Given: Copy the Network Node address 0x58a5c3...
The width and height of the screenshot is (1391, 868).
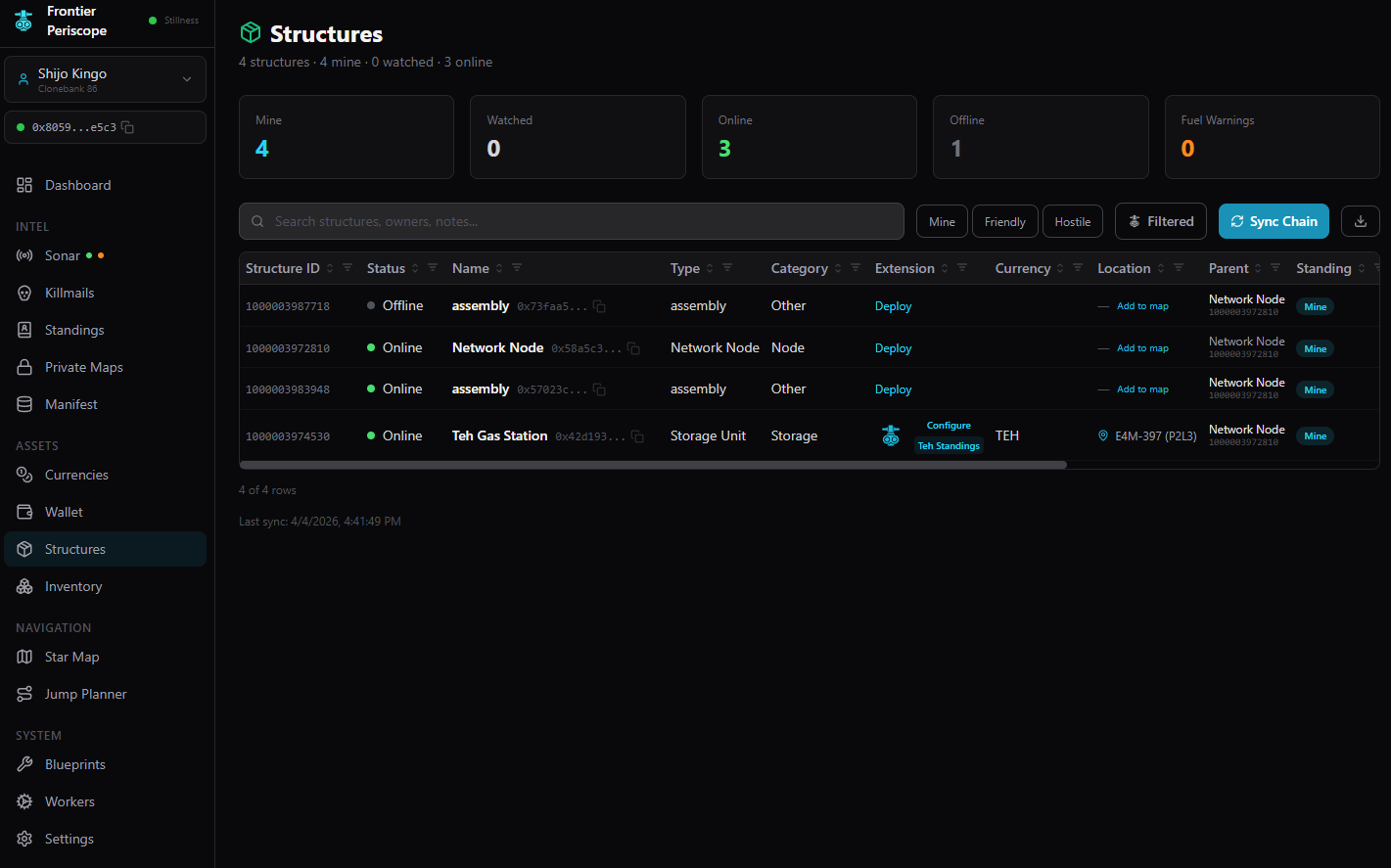Looking at the screenshot, I should [x=633, y=348].
